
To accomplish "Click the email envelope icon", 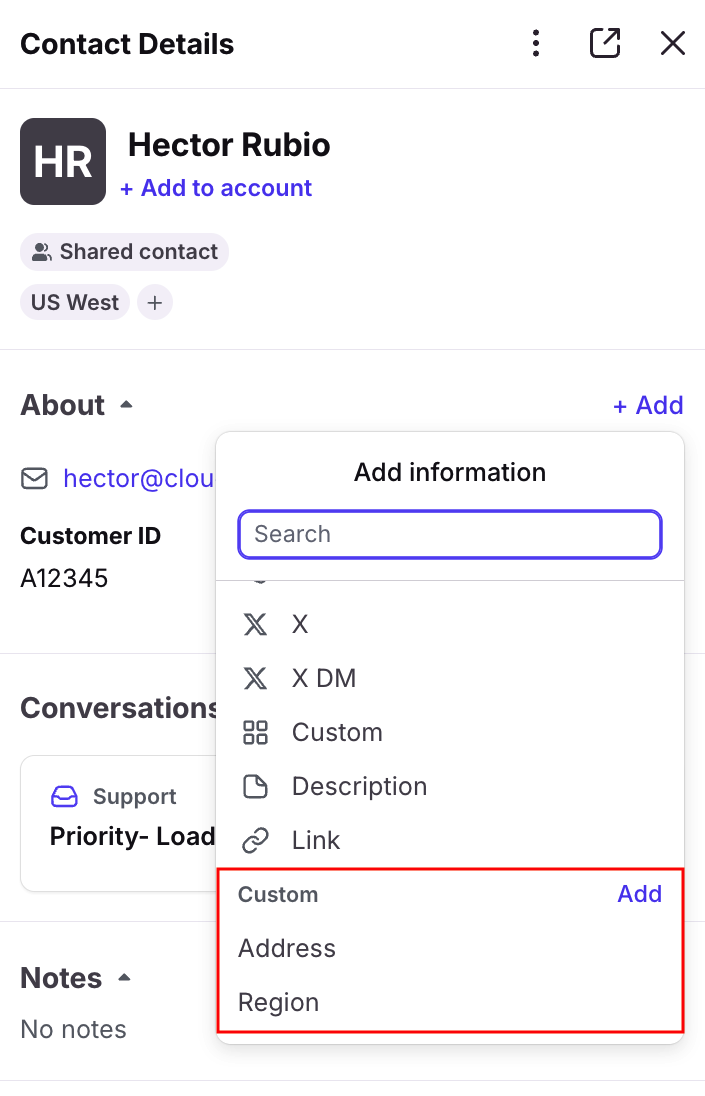I will click(34, 479).
